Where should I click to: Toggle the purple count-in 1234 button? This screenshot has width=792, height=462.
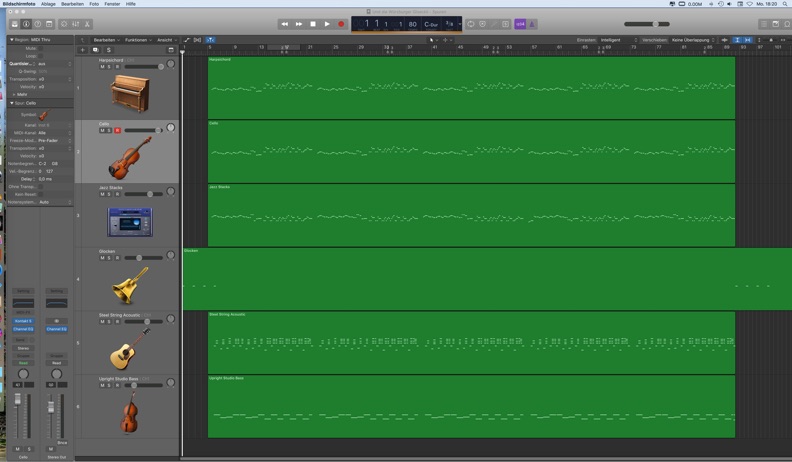520,24
